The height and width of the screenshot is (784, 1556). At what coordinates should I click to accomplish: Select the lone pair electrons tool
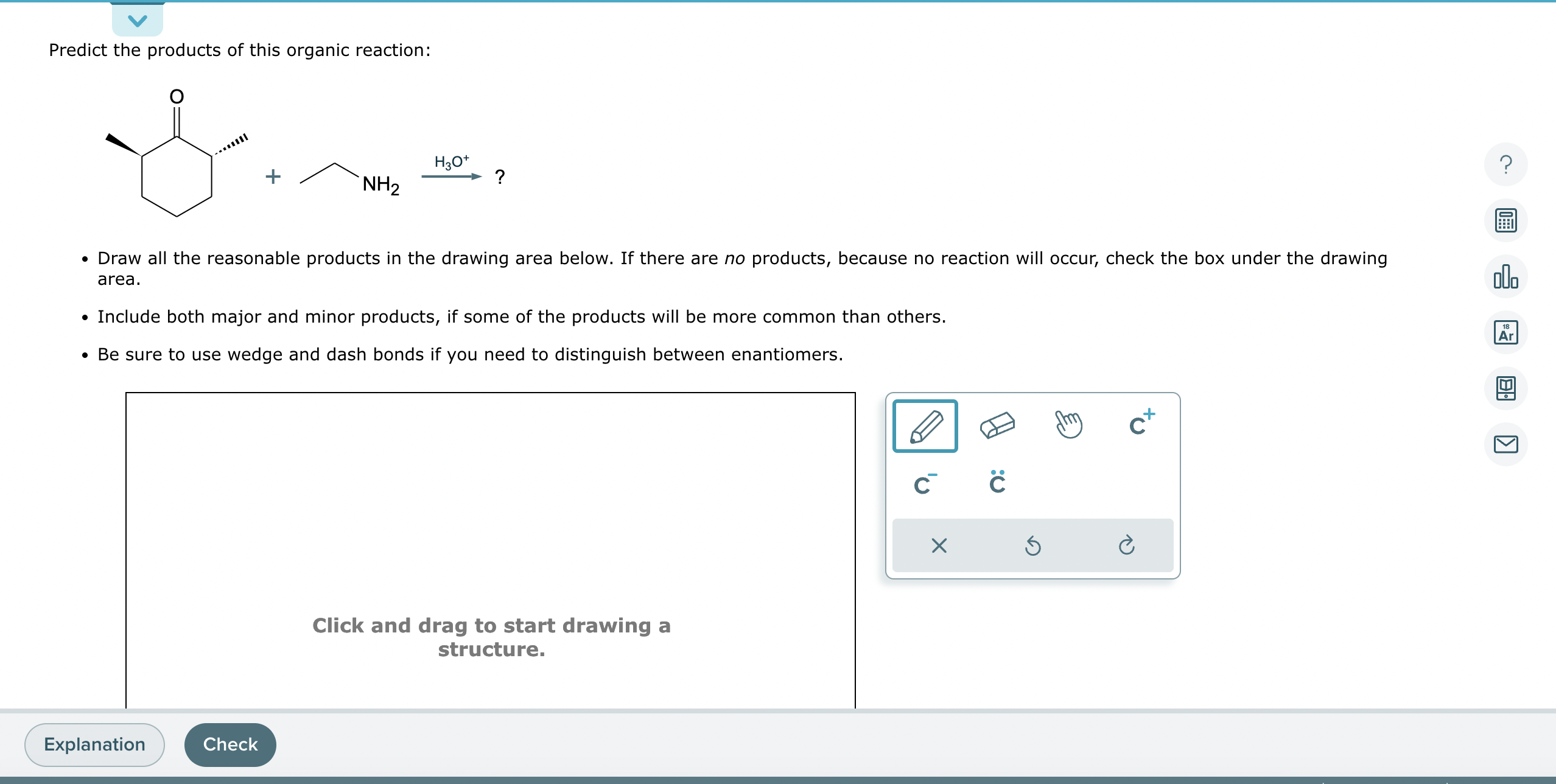(996, 483)
